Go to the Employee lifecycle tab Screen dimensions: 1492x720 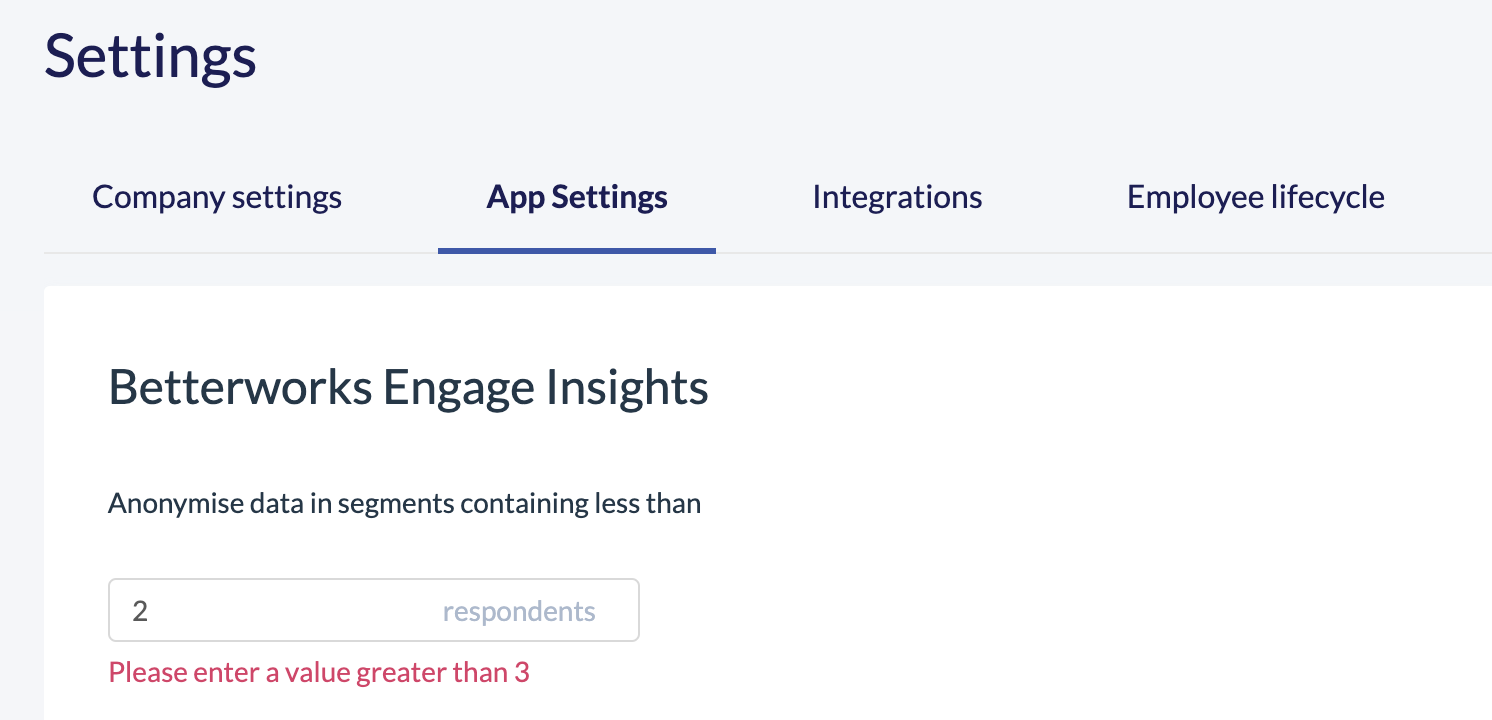[1256, 197]
